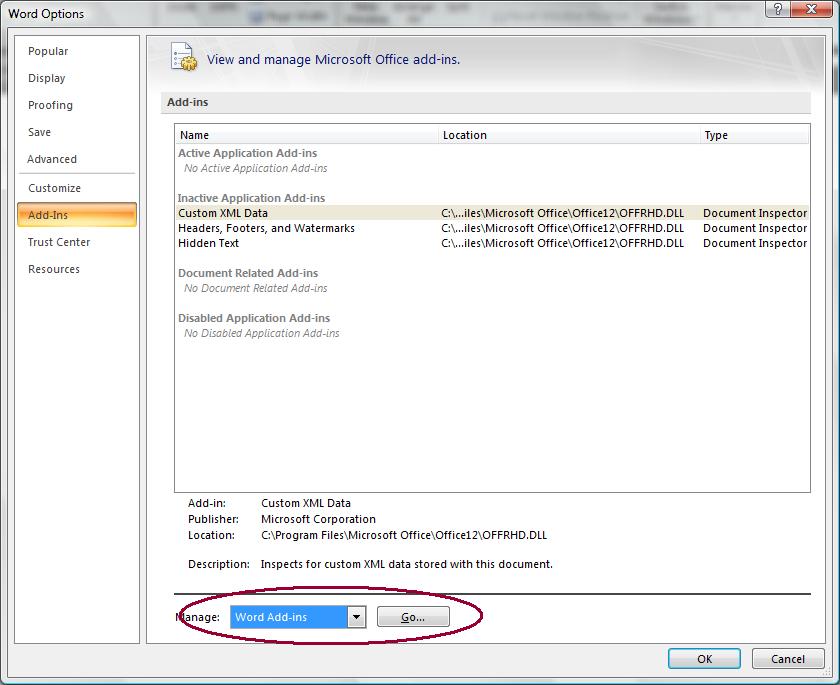Click the Help question mark button
Viewport: 840px width, 685px height.
pos(777,9)
